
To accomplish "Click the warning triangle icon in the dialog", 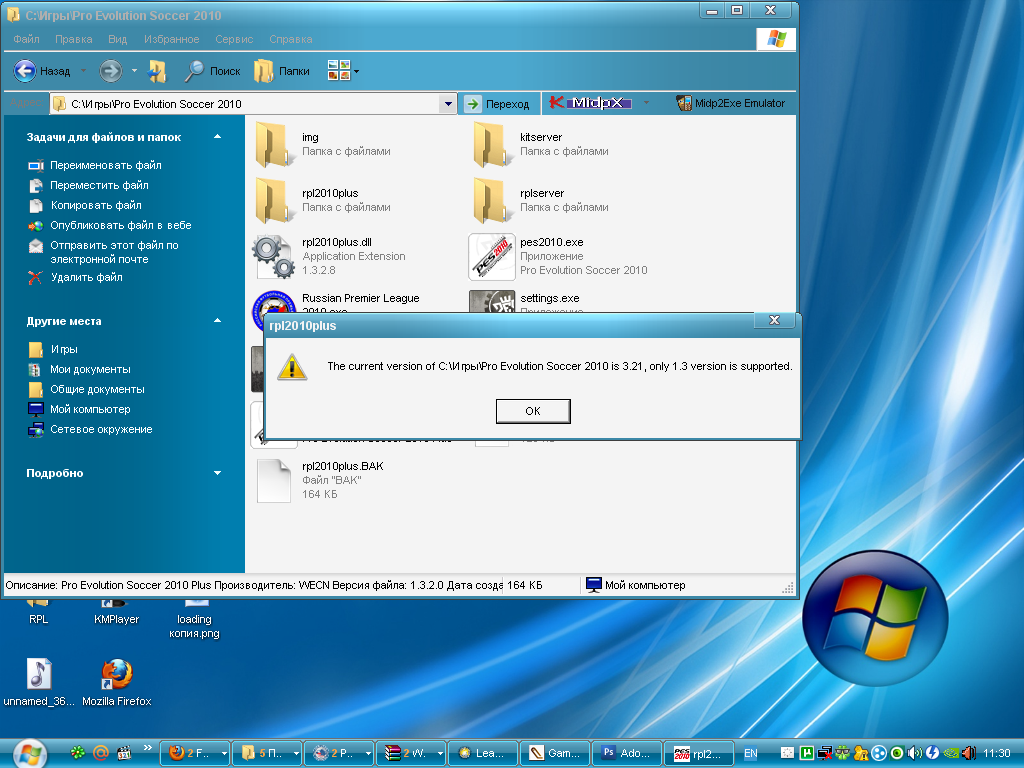I will point(292,366).
